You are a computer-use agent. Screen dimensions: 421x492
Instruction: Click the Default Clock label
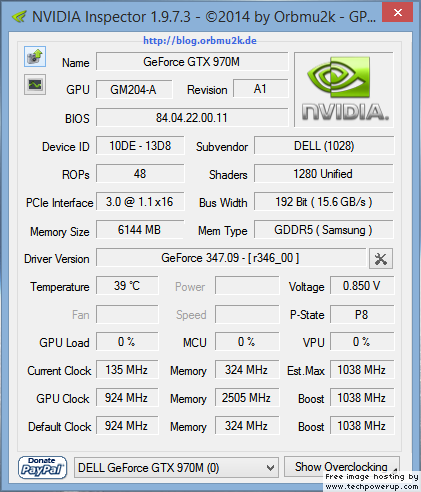point(60,427)
